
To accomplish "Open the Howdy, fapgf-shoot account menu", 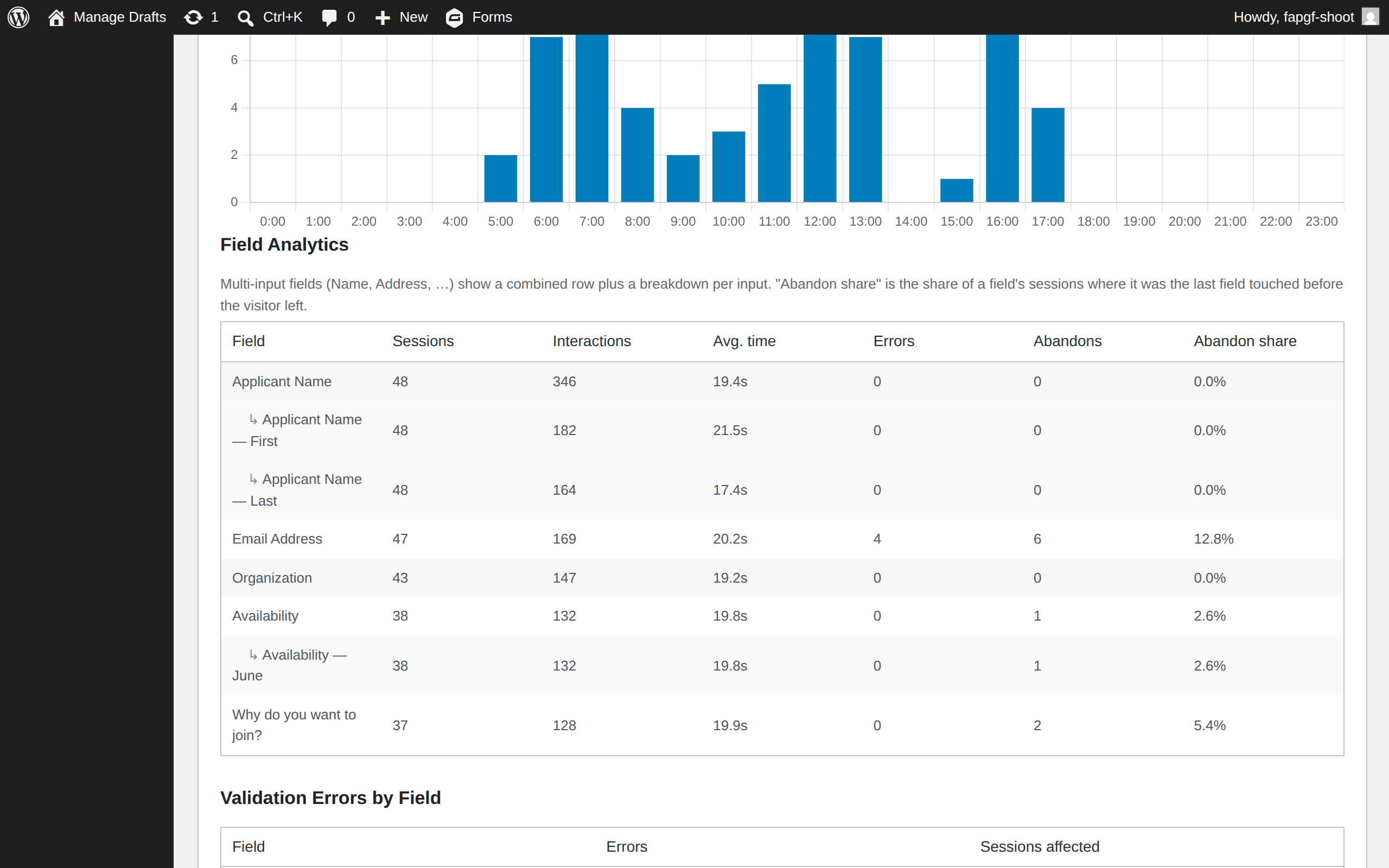I will [x=1306, y=17].
